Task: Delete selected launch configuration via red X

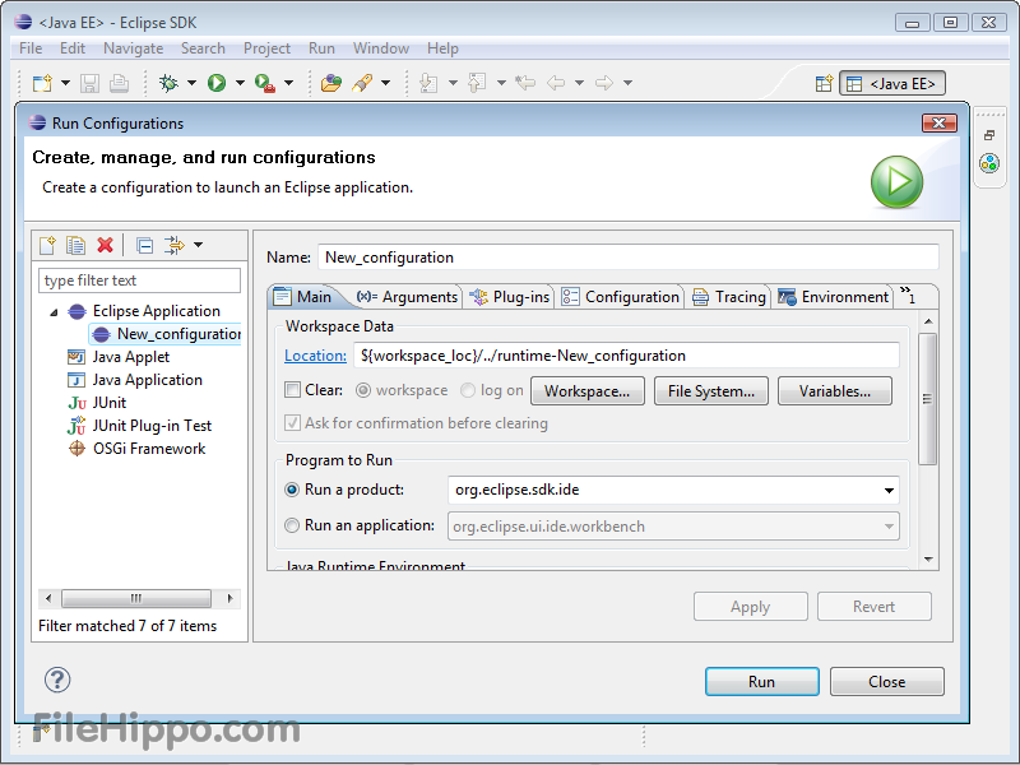Action: pyautogui.click(x=105, y=245)
